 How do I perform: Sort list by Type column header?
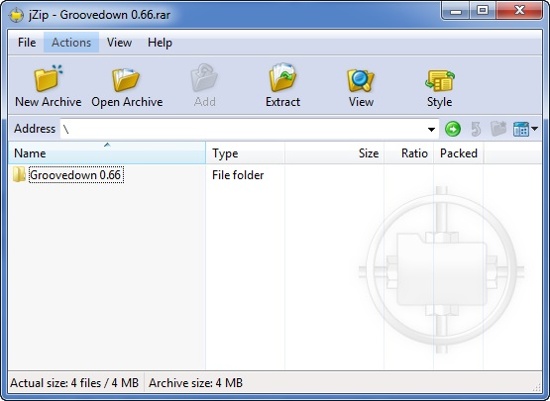(245, 153)
